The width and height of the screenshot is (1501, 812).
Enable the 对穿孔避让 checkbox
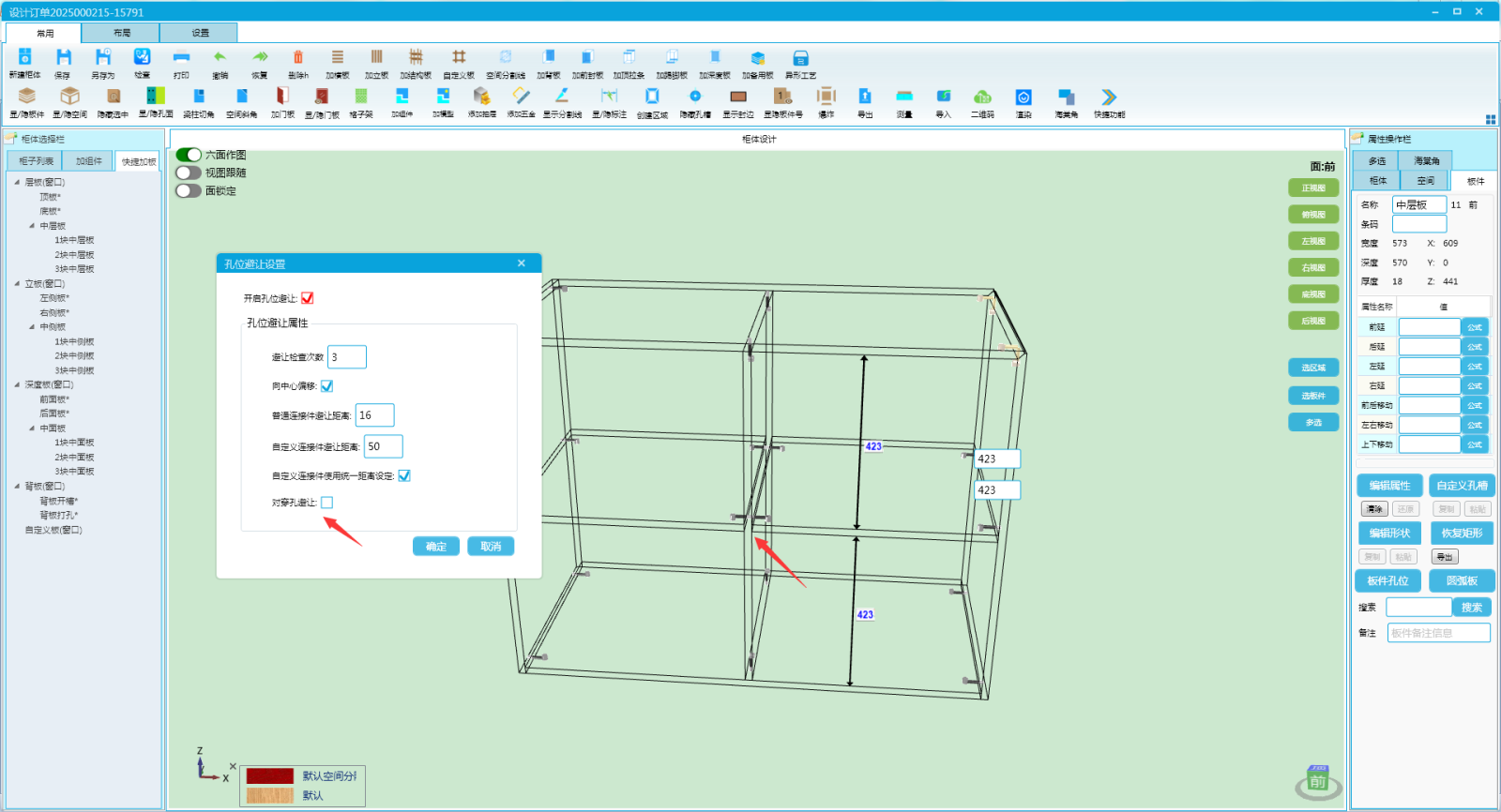tap(326, 503)
